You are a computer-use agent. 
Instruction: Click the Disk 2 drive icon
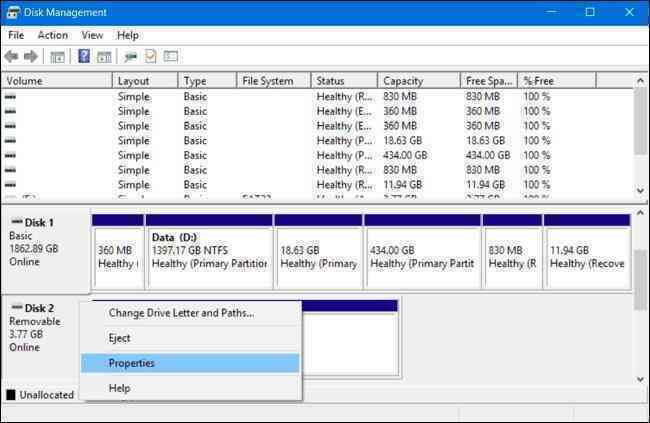(x=17, y=307)
